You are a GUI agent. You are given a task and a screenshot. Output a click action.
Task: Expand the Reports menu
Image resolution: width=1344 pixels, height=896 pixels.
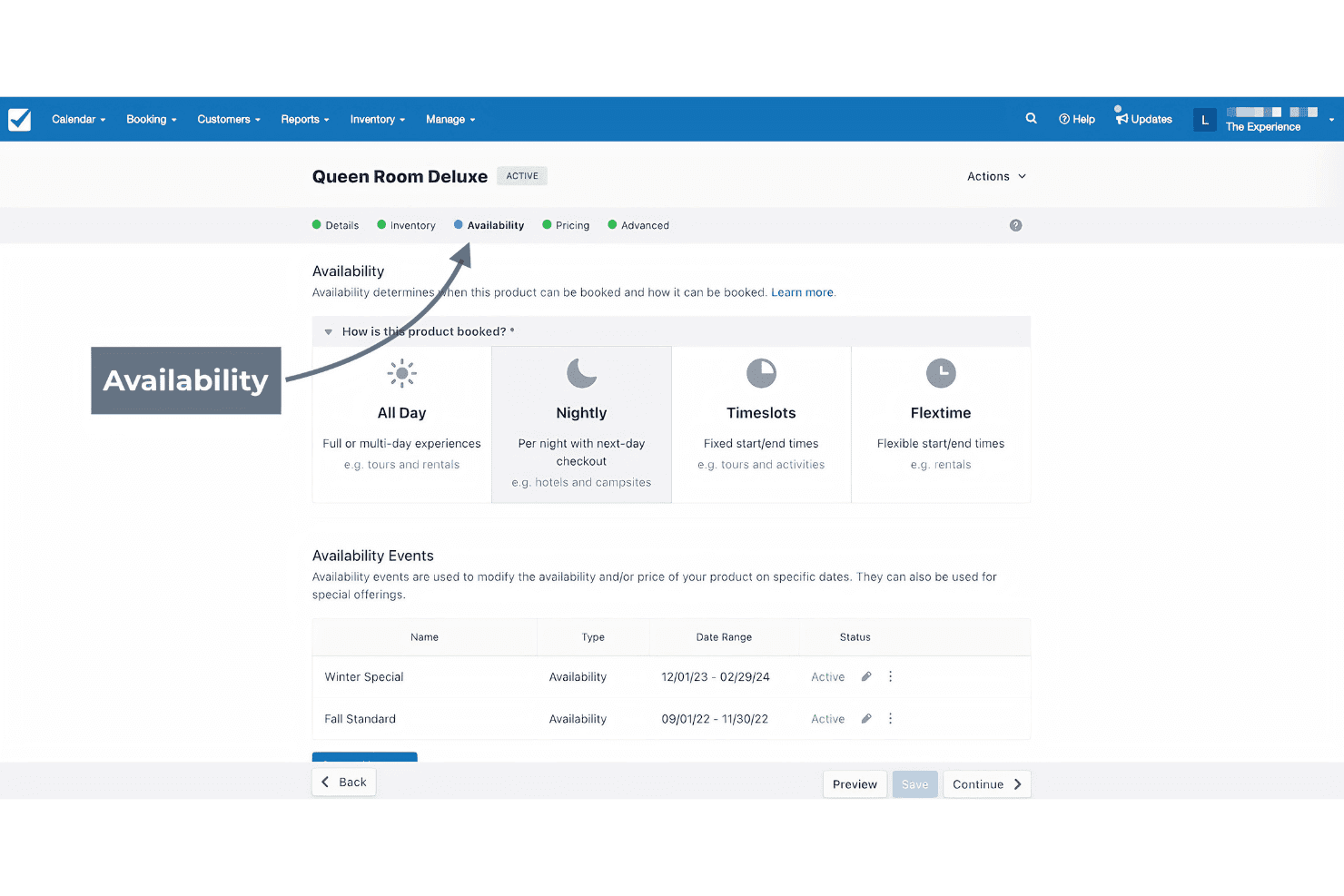[x=305, y=119]
